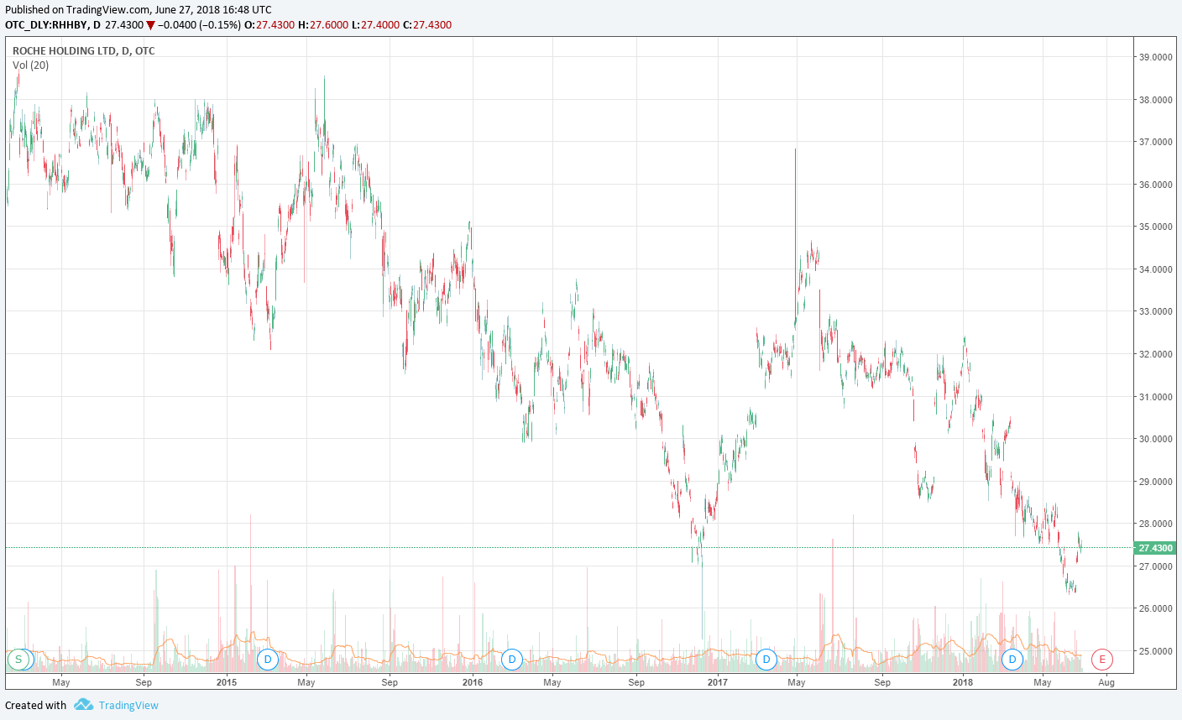Select the Aug label on the time axis
The image size is (1182, 720).
1106,682
